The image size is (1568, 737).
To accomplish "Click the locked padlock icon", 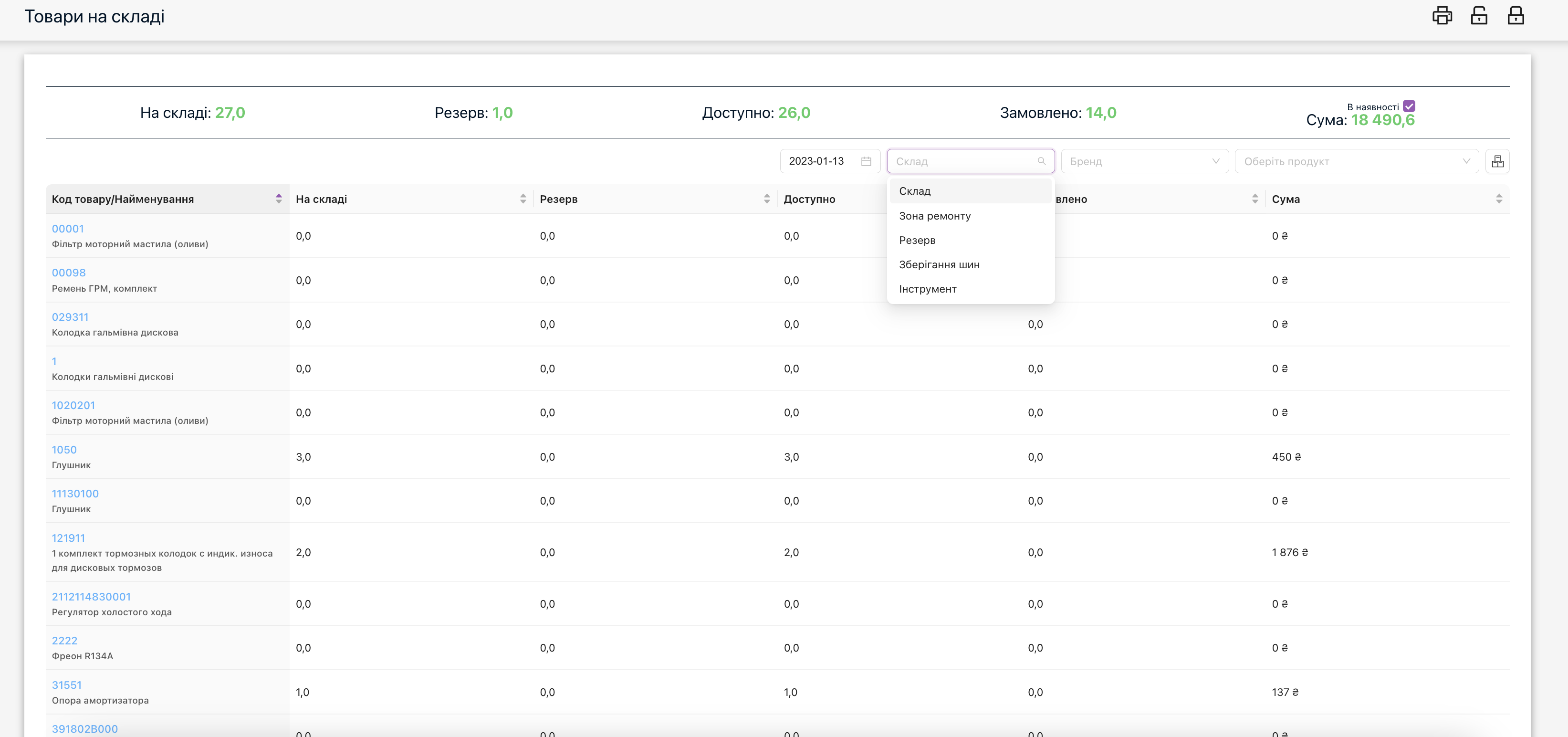I will tap(1515, 16).
